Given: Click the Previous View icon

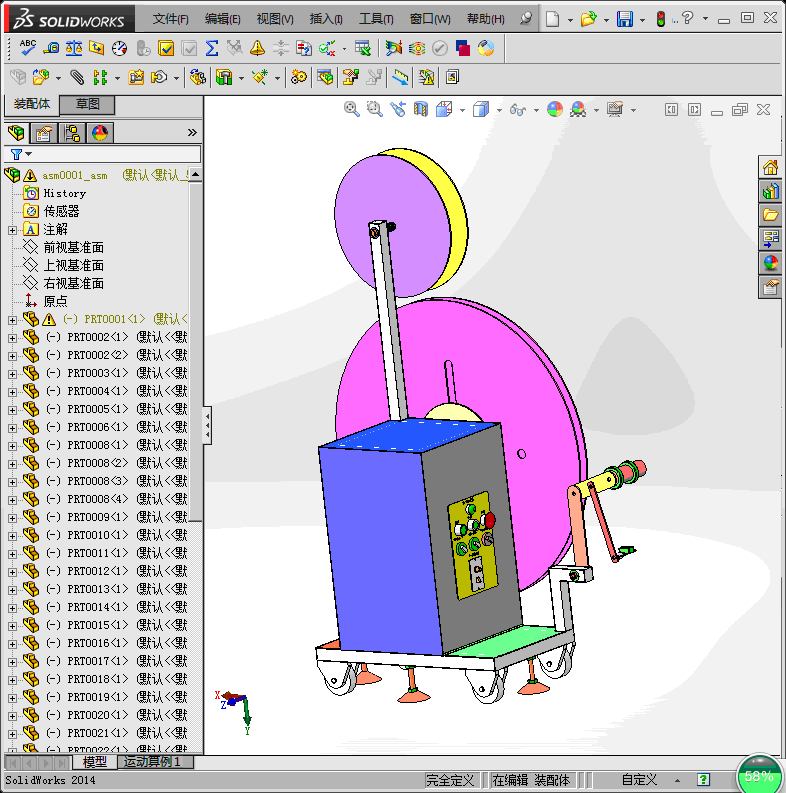Looking at the screenshot, I should pos(398,109).
